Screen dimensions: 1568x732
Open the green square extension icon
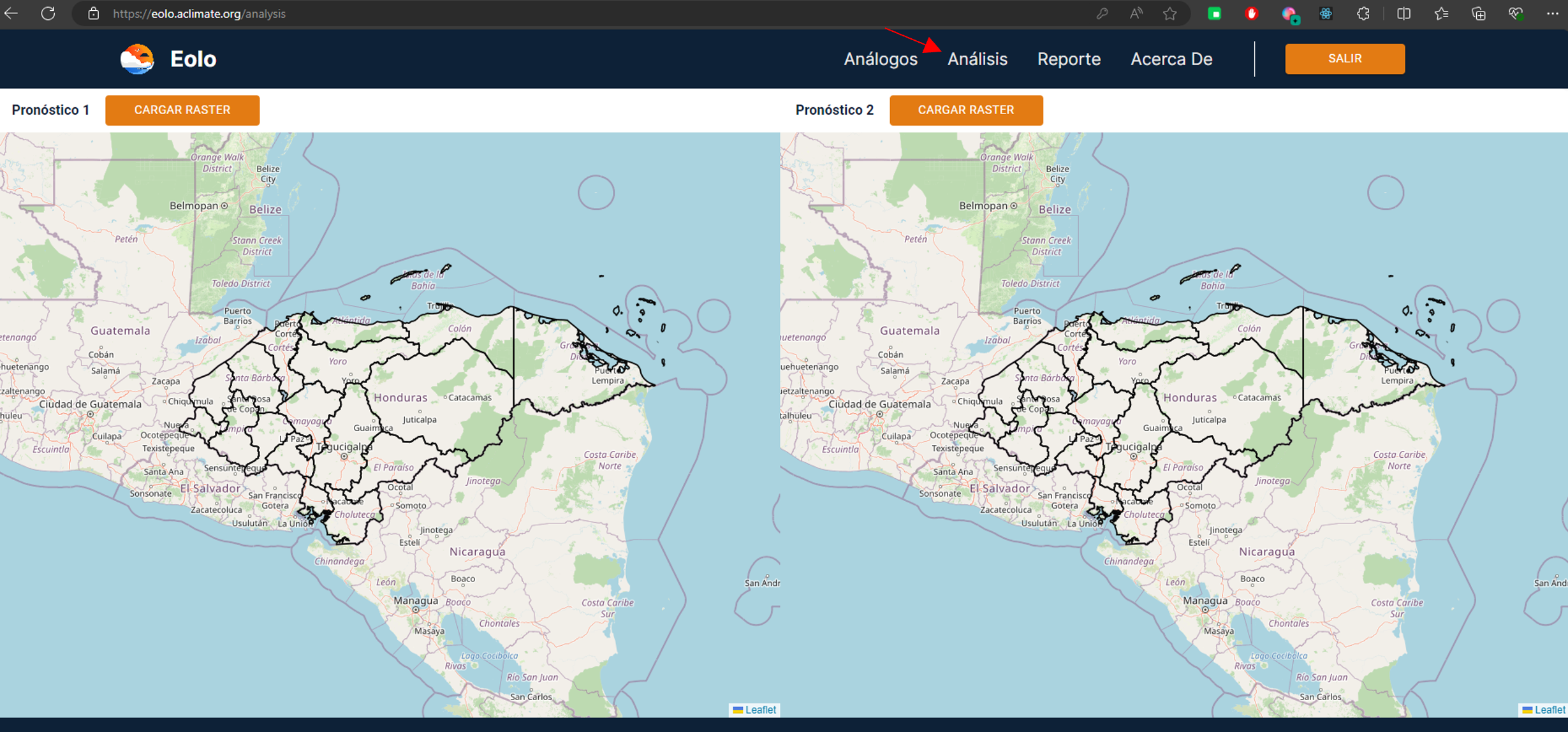(1215, 13)
